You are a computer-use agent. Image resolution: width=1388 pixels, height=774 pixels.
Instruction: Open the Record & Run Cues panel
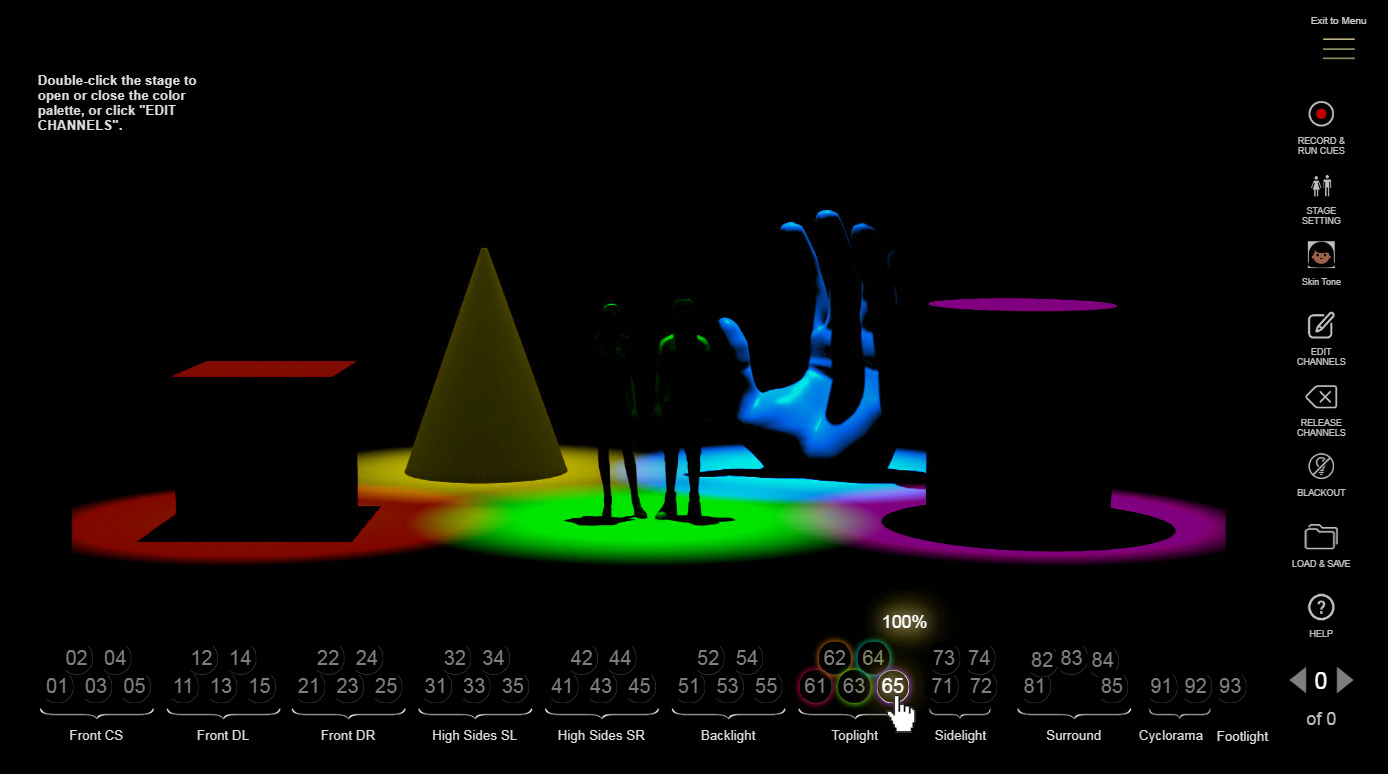click(1320, 114)
